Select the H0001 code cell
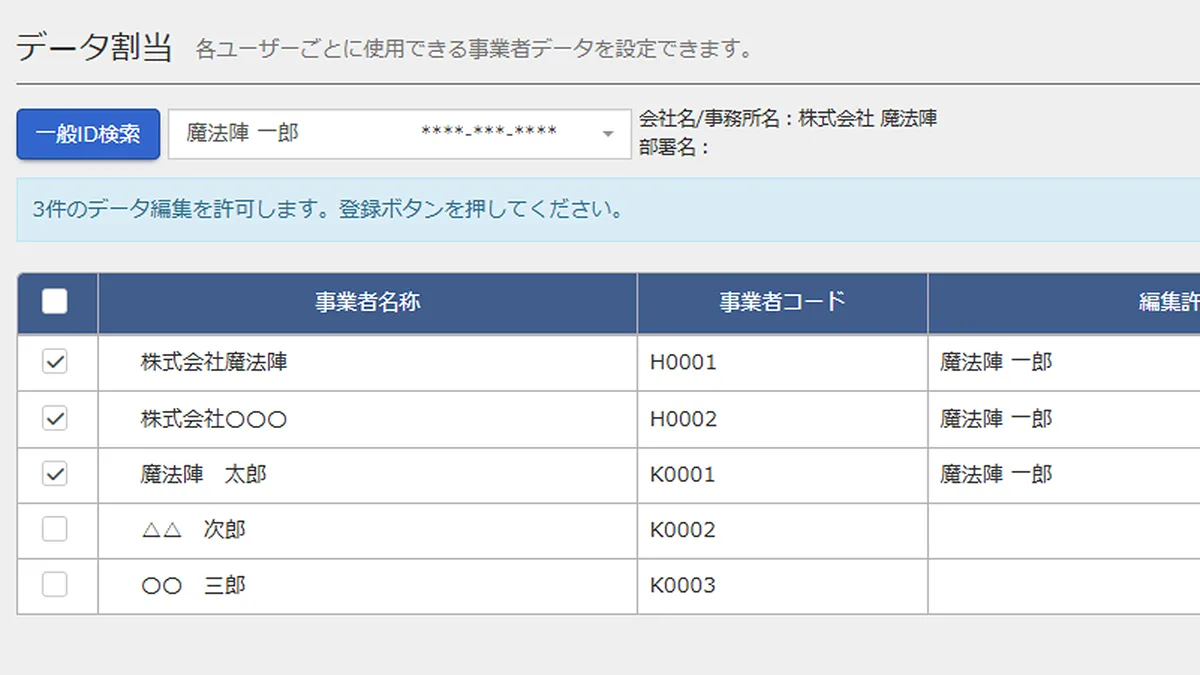Image resolution: width=1200 pixels, height=675 pixels. click(x=683, y=363)
